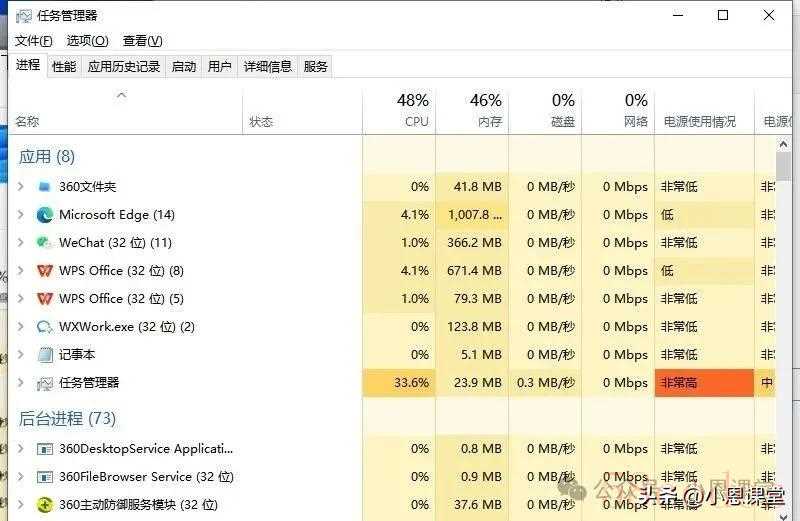
Task: Switch to the 性能 tab
Action: pos(64,66)
